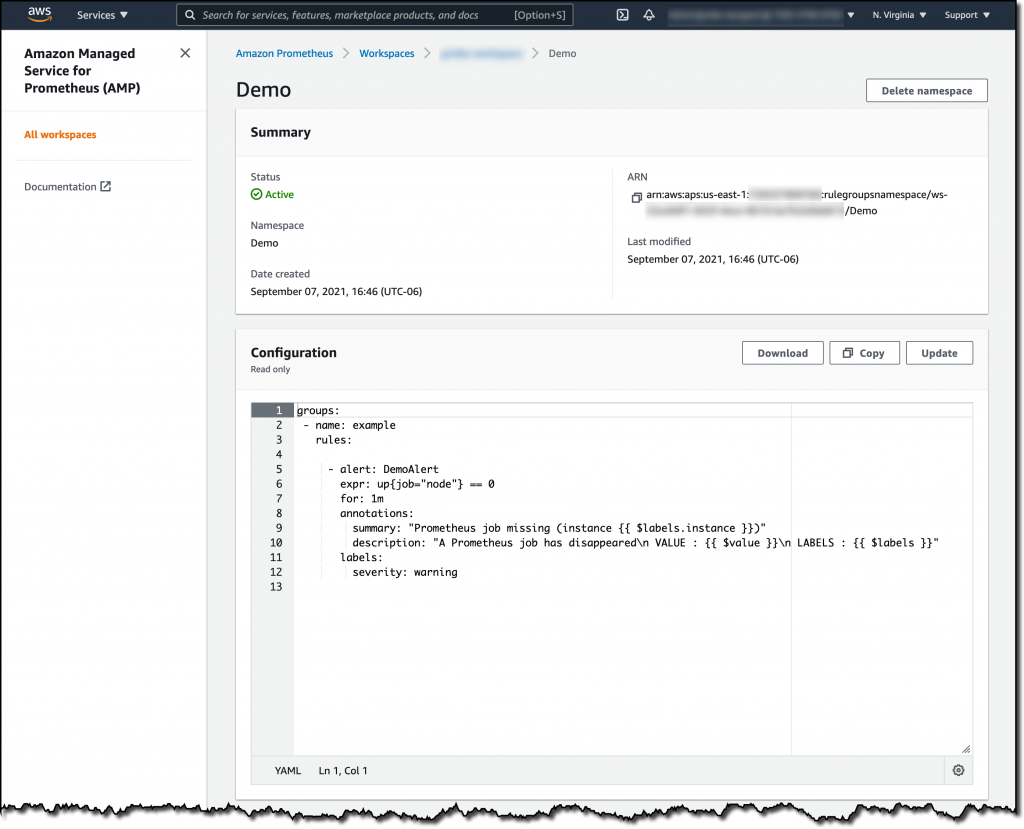This screenshot has width=1024, height=829.
Task: Go to Amazon Prometheus breadcrumb
Action: [283, 53]
